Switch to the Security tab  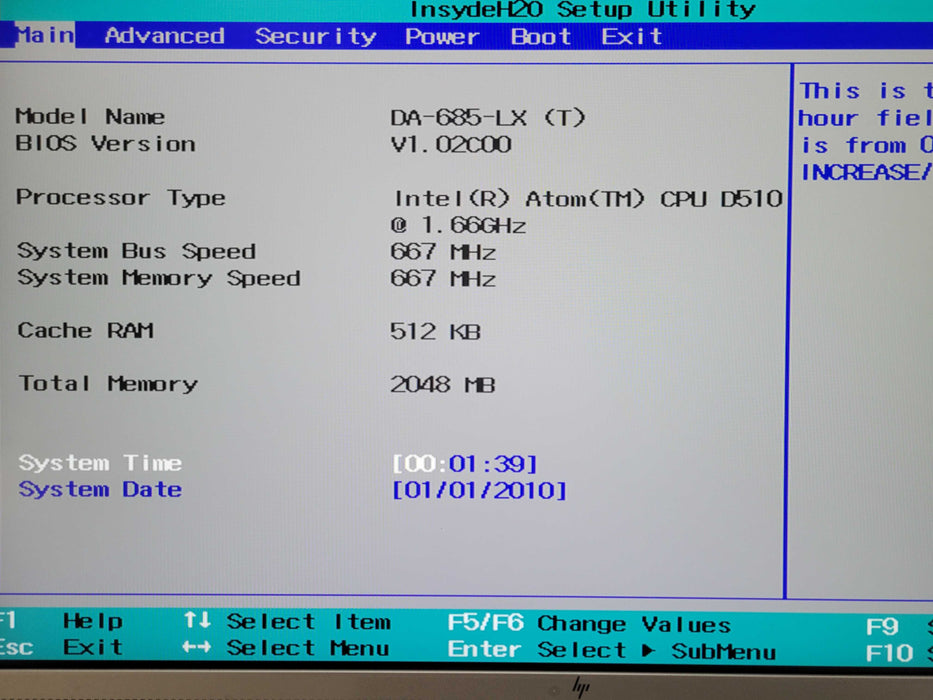[x=315, y=37]
